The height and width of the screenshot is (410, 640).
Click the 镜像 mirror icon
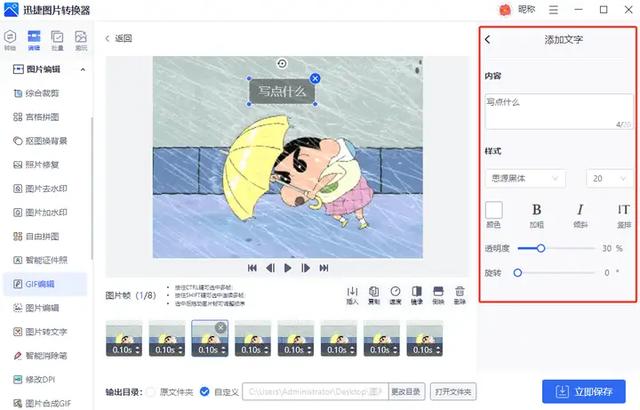pos(417,295)
